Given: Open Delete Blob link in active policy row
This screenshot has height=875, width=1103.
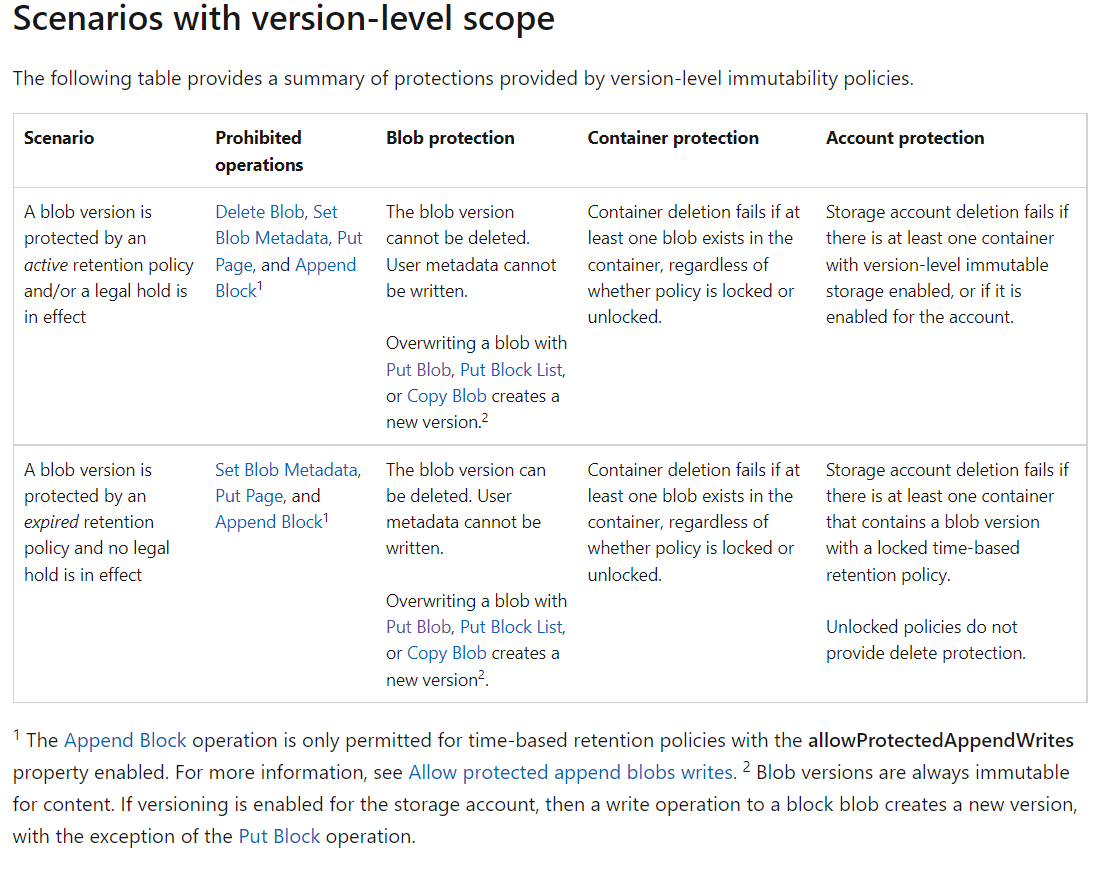Looking at the screenshot, I should click(x=259, y=212).
